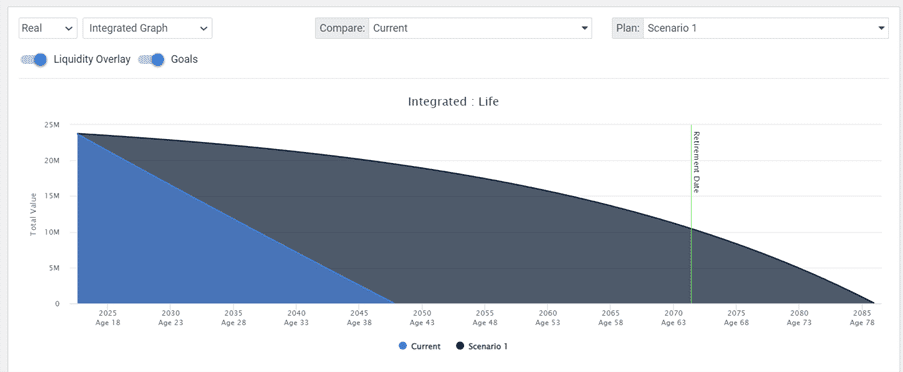The width and height of the screenshot is (903, 372).
Task: Hide Scenario 1 series via legend label
Action: tap(488, 346)
